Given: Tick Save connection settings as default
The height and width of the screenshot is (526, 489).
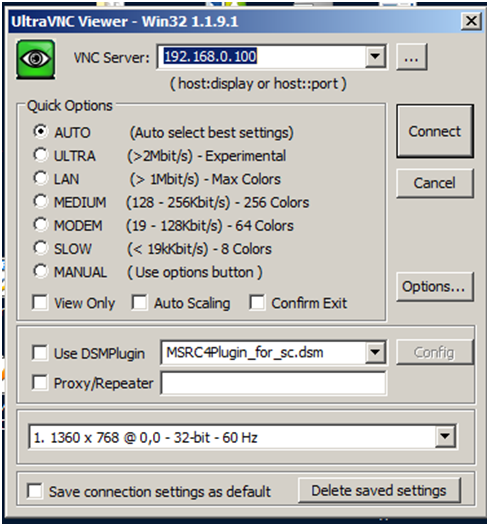Looking at the screenshot, I should pos(35,491).
